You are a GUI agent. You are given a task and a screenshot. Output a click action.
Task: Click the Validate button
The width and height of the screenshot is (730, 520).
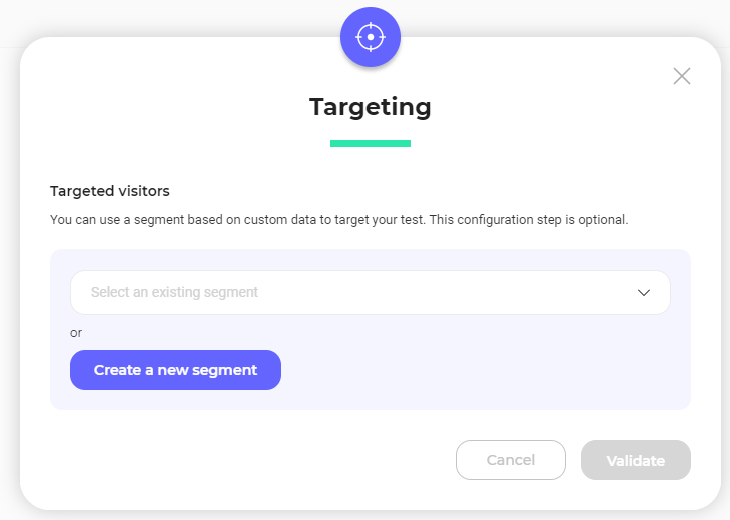coord(635,460)
